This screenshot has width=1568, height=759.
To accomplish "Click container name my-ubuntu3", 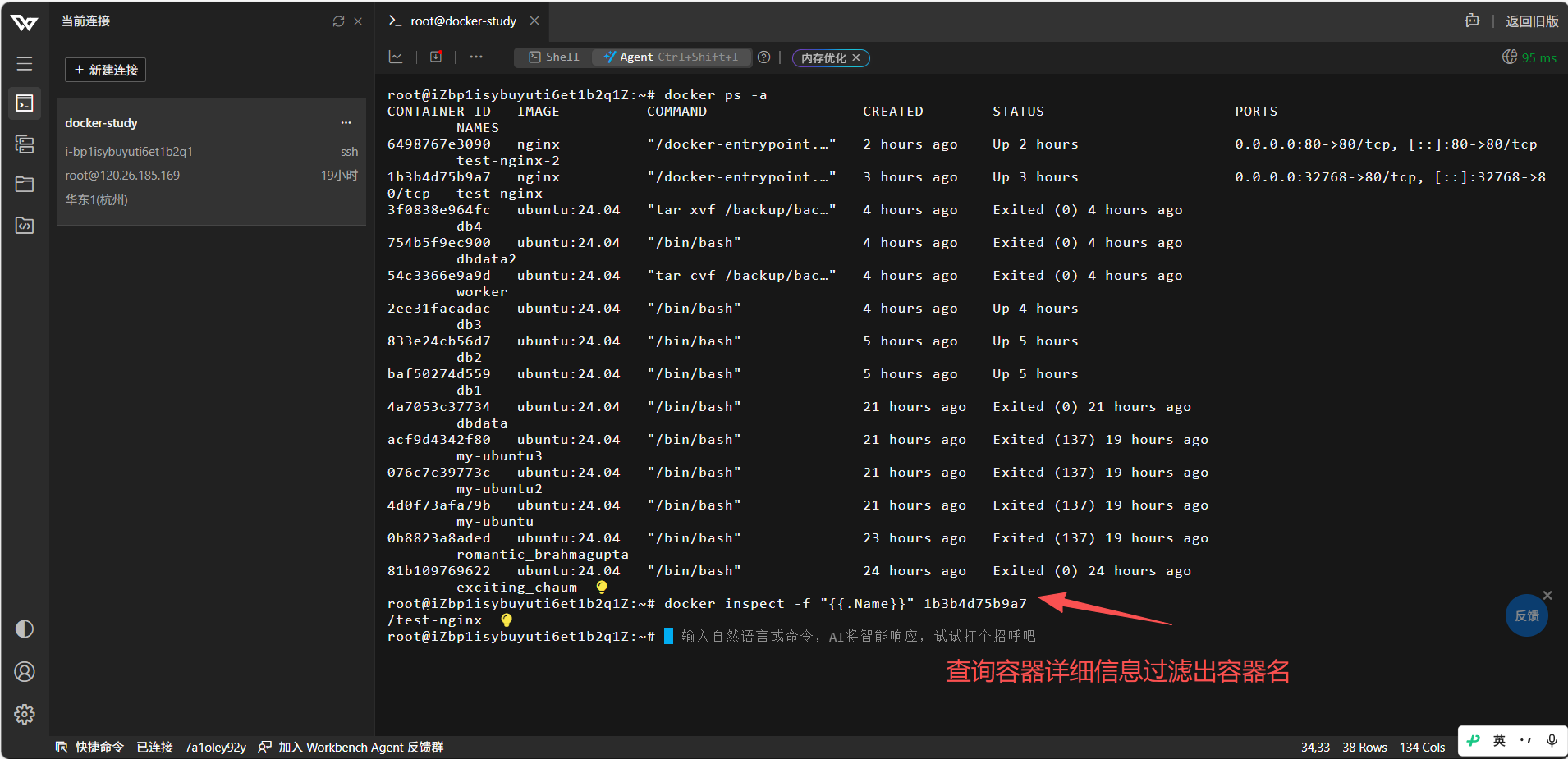I will click(499, 456).
